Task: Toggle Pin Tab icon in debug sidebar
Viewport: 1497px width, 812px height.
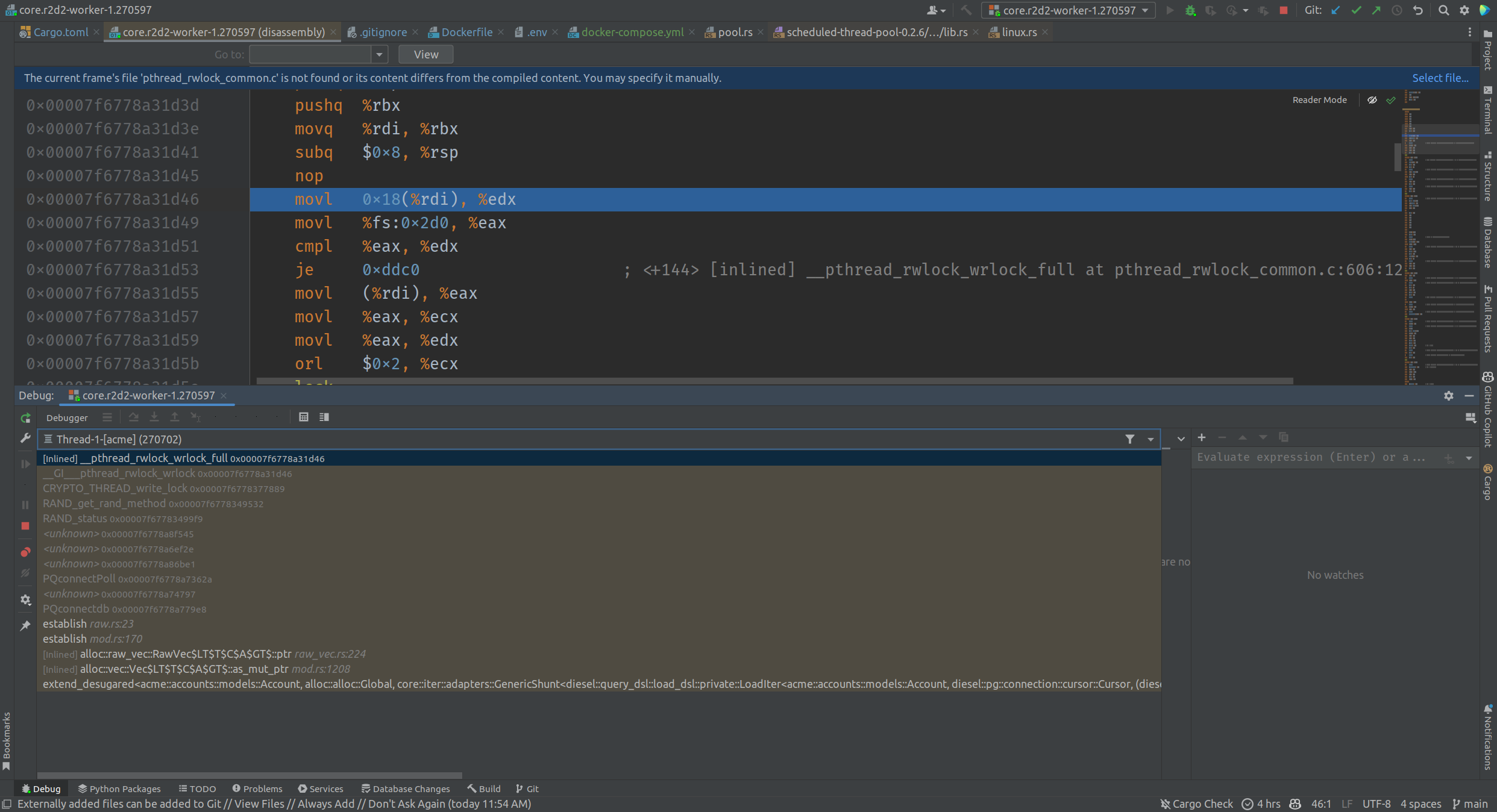Action: [25, 626]
